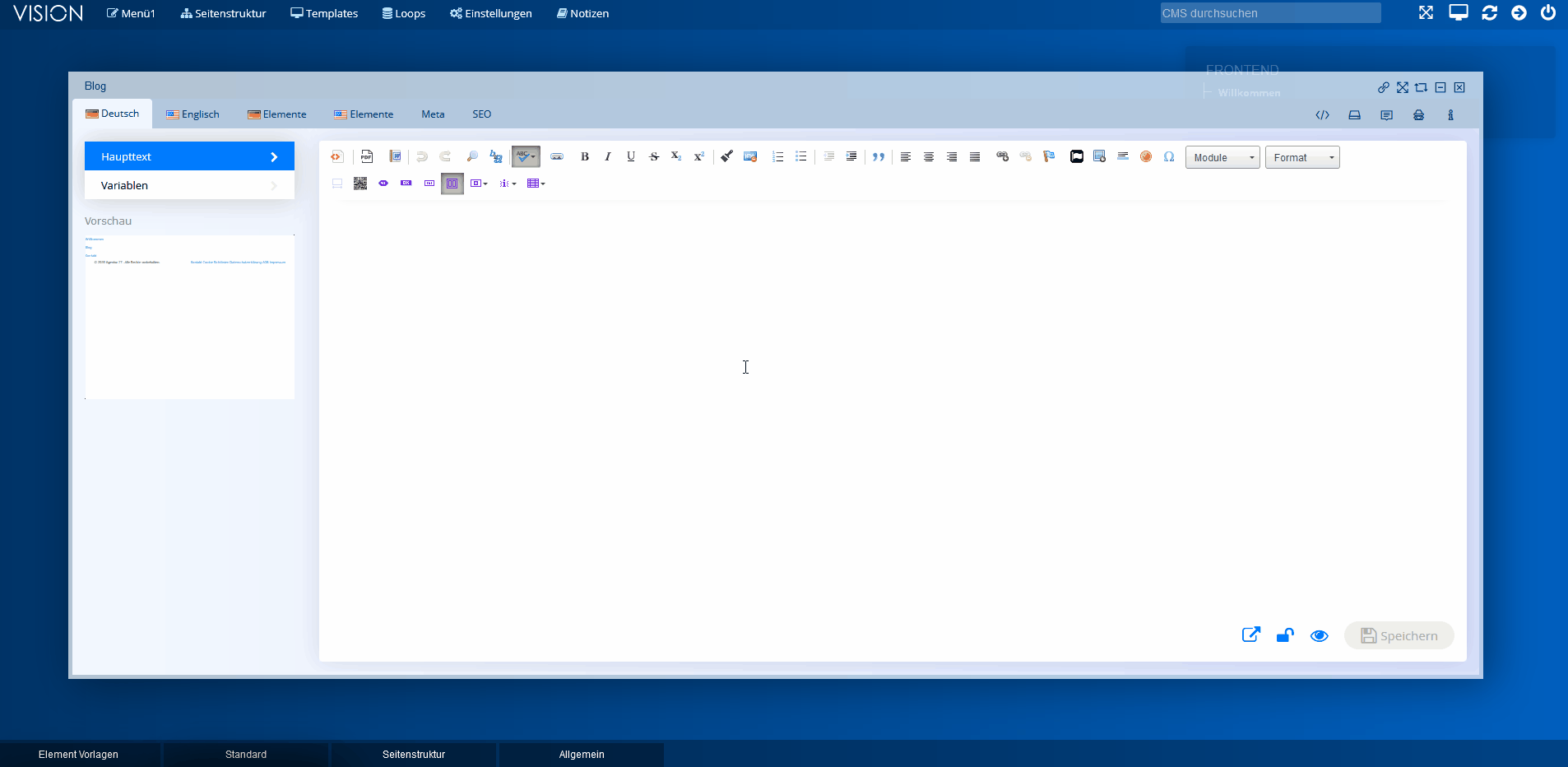Click the anchor flag icon
1568x767 pixels.
click(1049, 156)
